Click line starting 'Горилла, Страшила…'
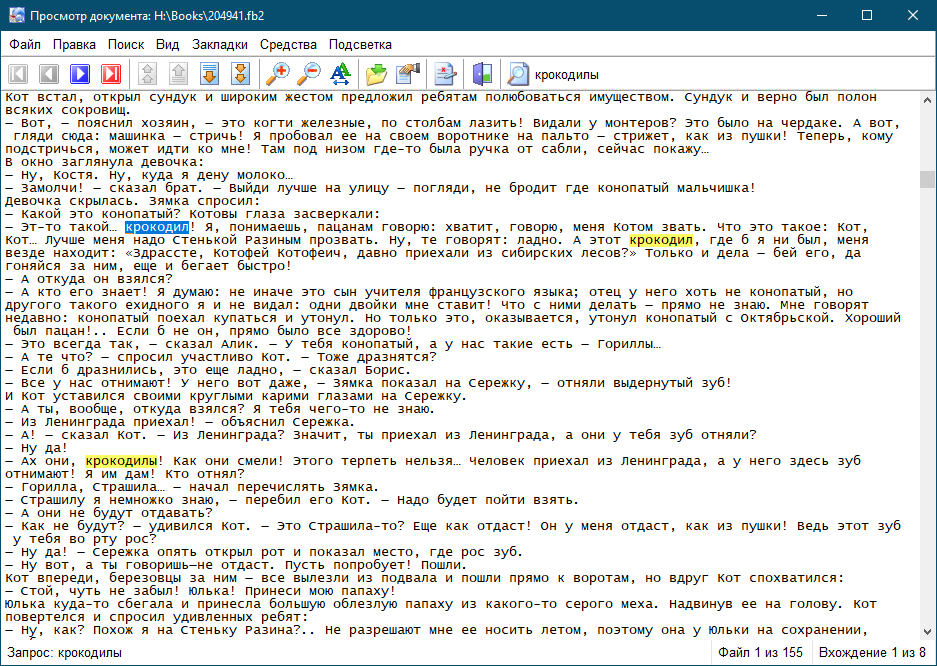Image resolution: width=937 pixels, height=666 pixels. [192, 487]
